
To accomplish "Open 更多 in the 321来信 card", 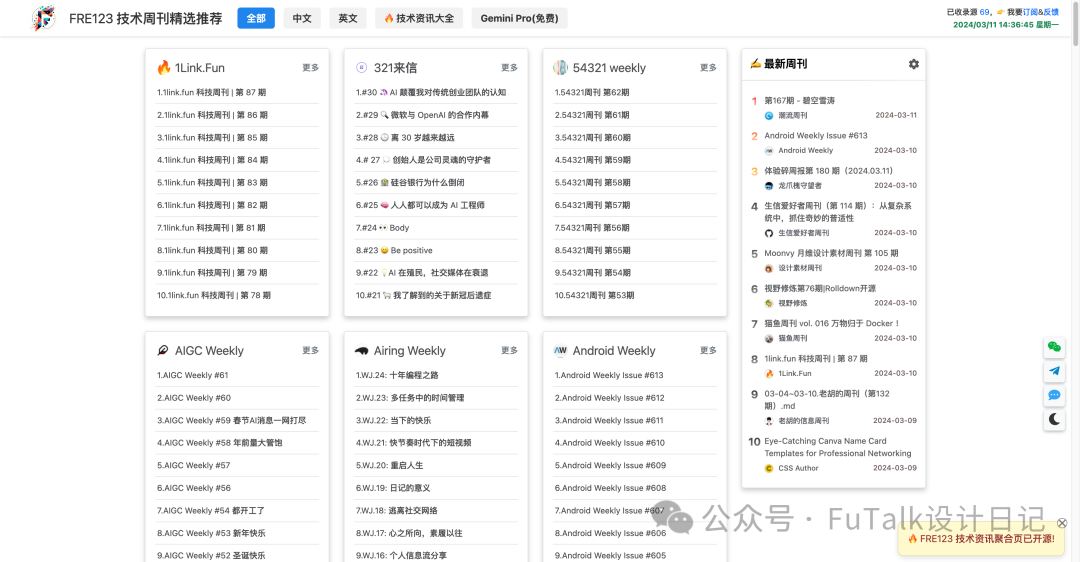I will 509,67.
